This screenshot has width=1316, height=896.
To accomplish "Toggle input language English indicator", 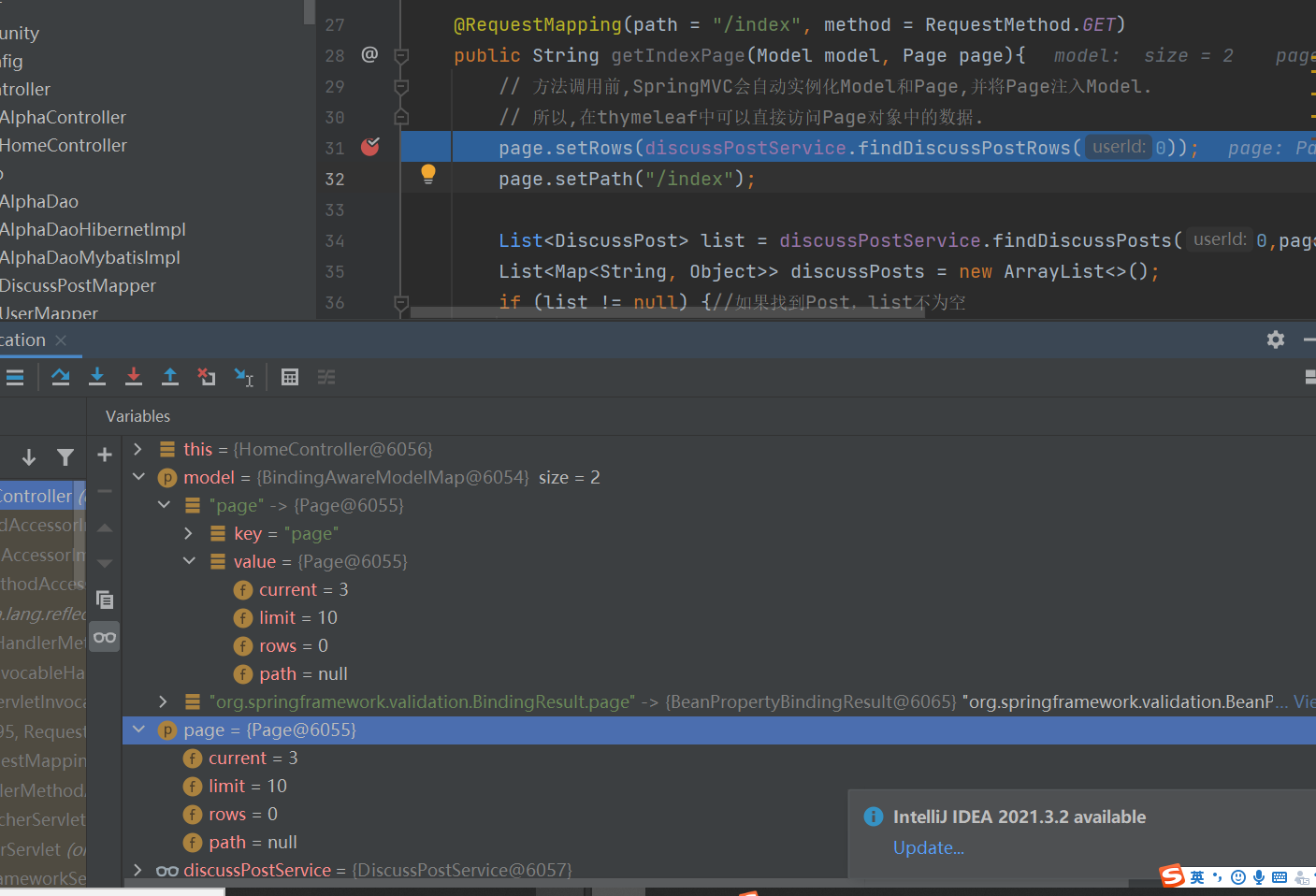I will [x=1197, y=877].
